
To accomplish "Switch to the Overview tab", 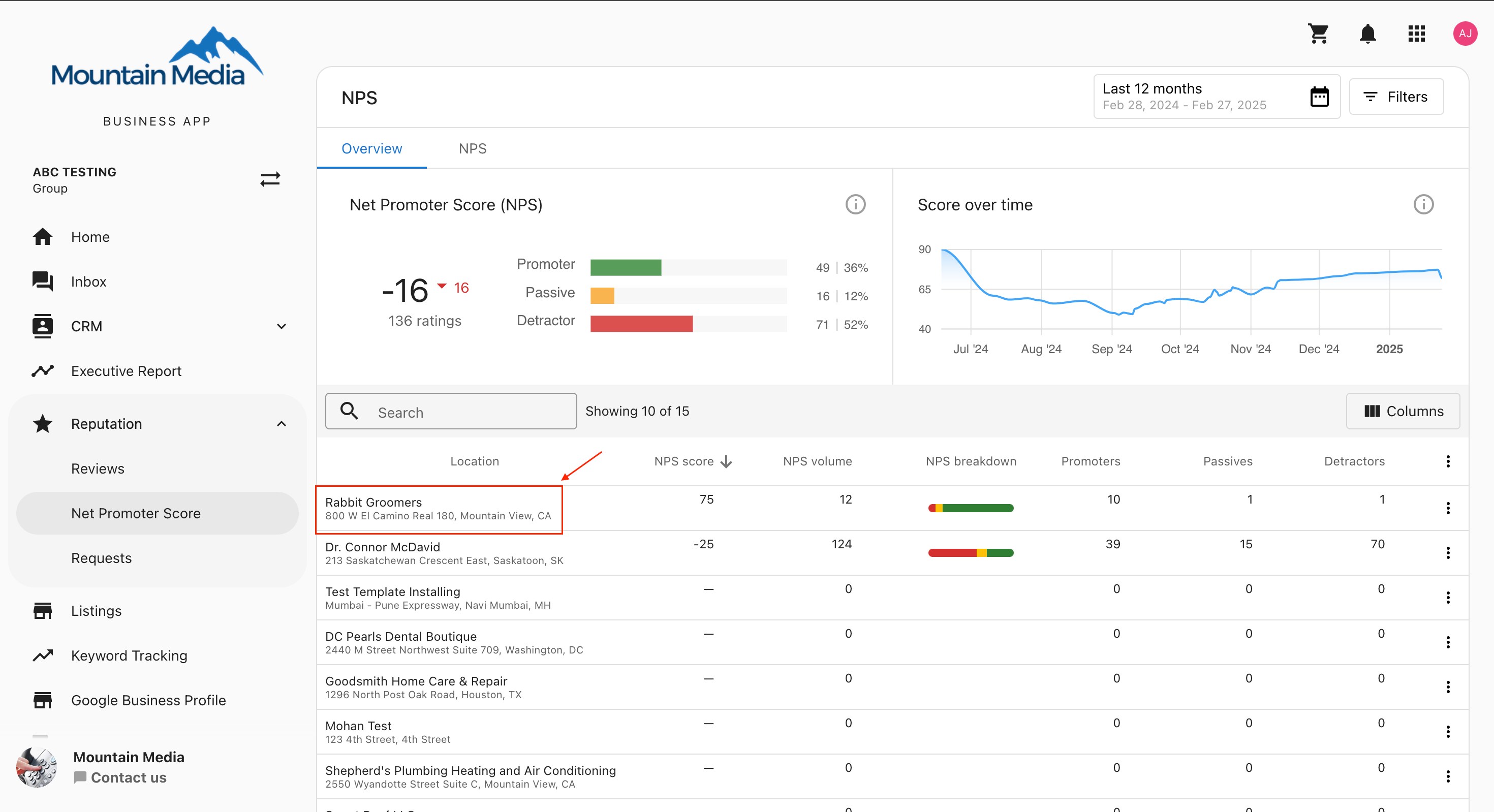I will 371,148.
